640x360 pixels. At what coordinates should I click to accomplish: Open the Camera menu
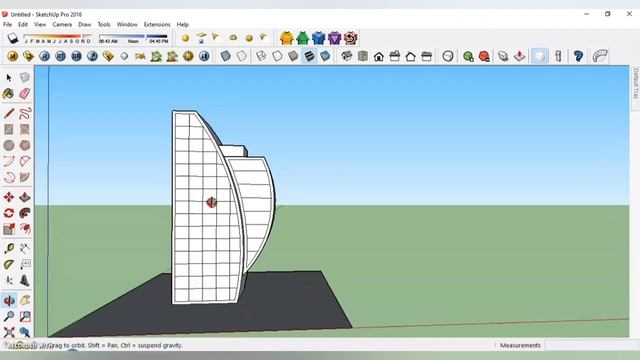(x=62, y=24)
